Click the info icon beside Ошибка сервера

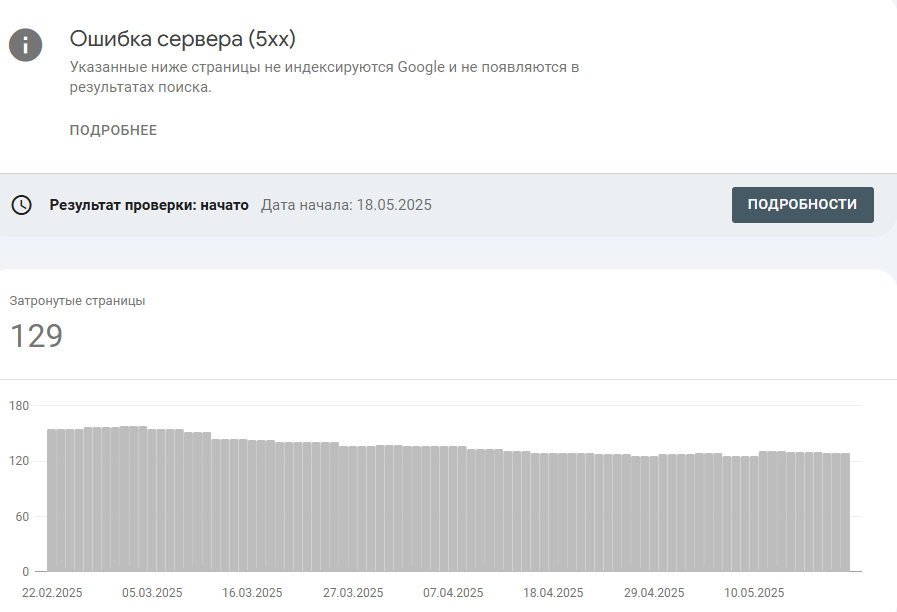pyautogui.click(x=25, y=45)
